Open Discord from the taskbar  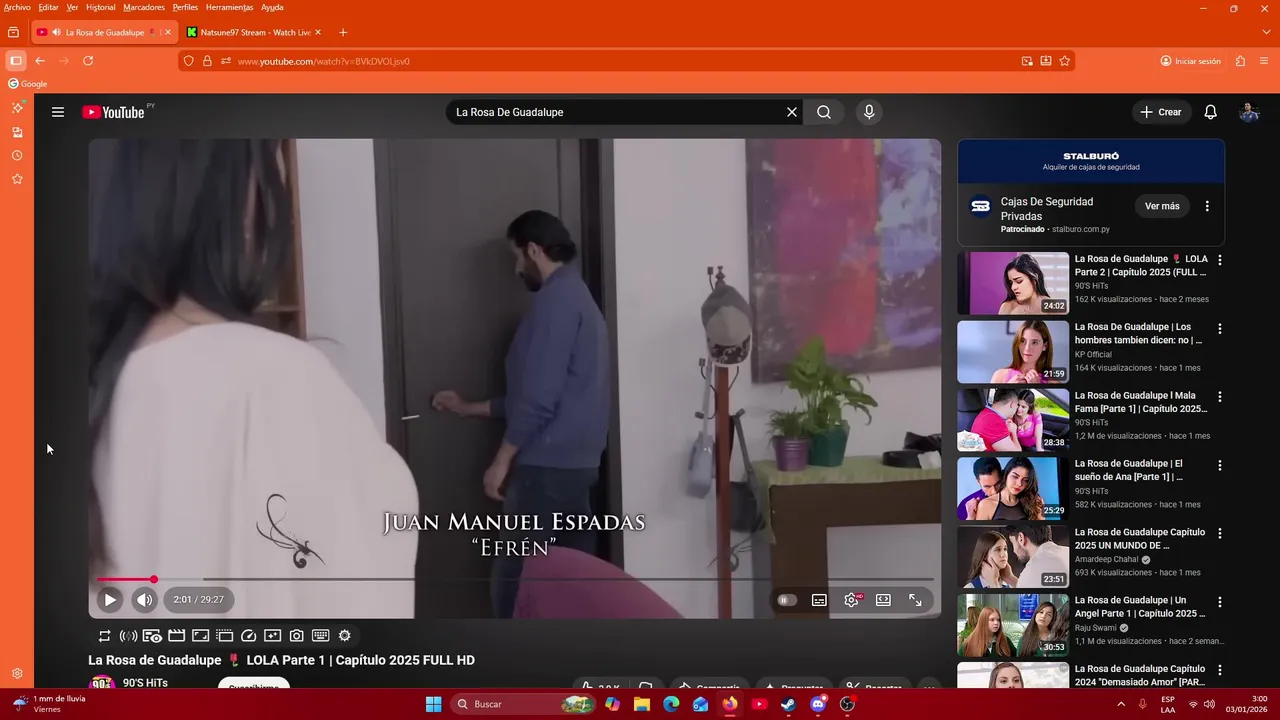pos(818,704)
